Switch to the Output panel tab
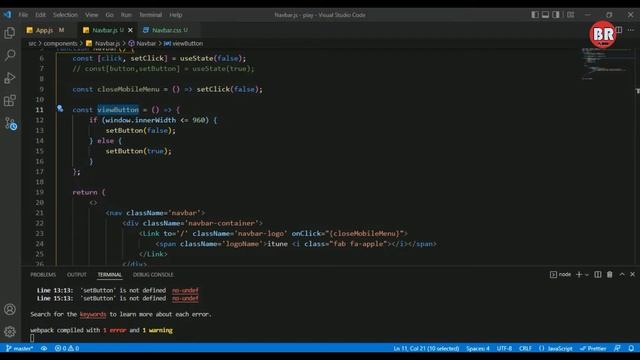Image resolution: width=640 pixels, height=360 pixels. [x=77, y=275]
